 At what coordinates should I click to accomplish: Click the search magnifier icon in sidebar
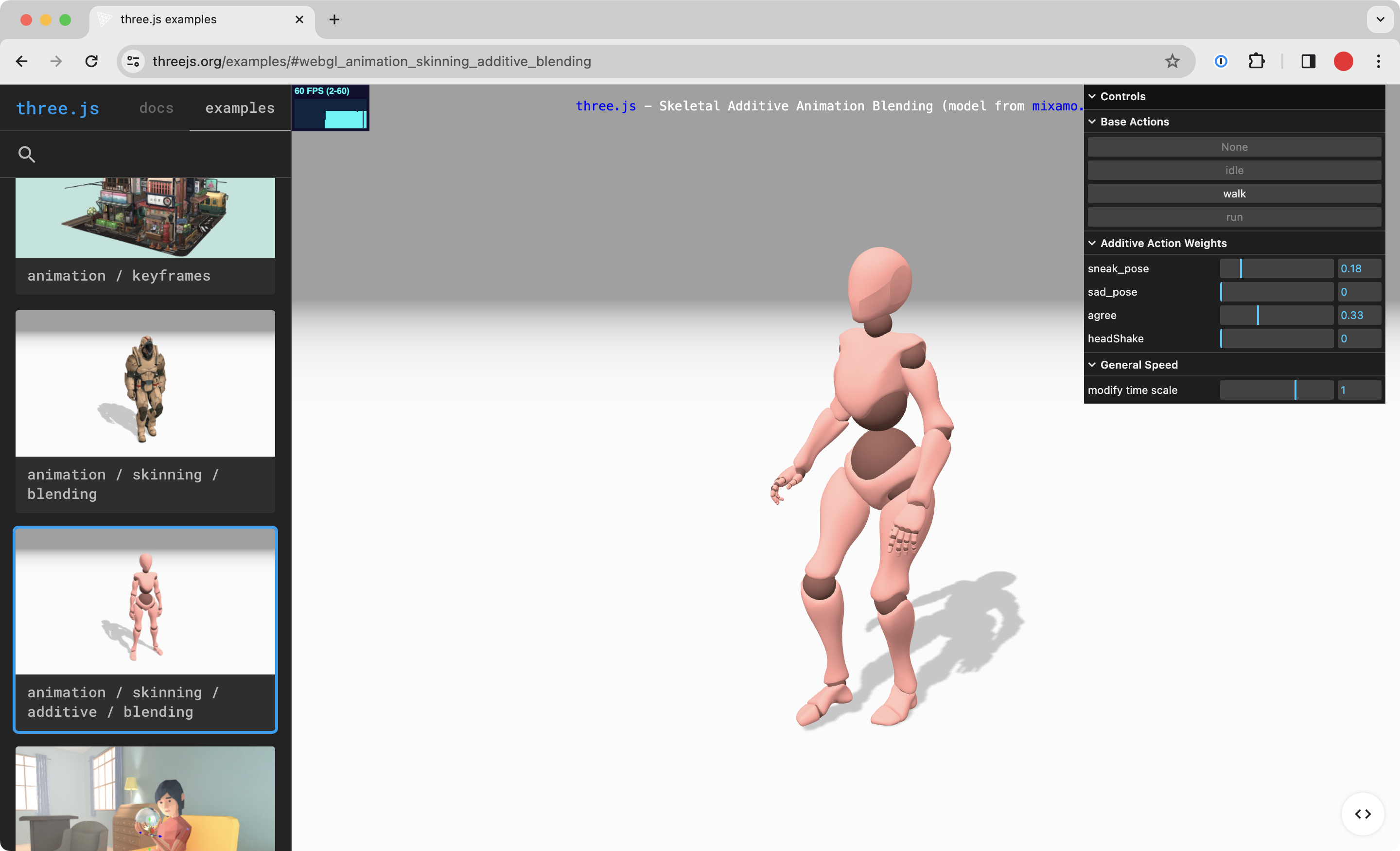pyautogui.click(x=27, y=154)
